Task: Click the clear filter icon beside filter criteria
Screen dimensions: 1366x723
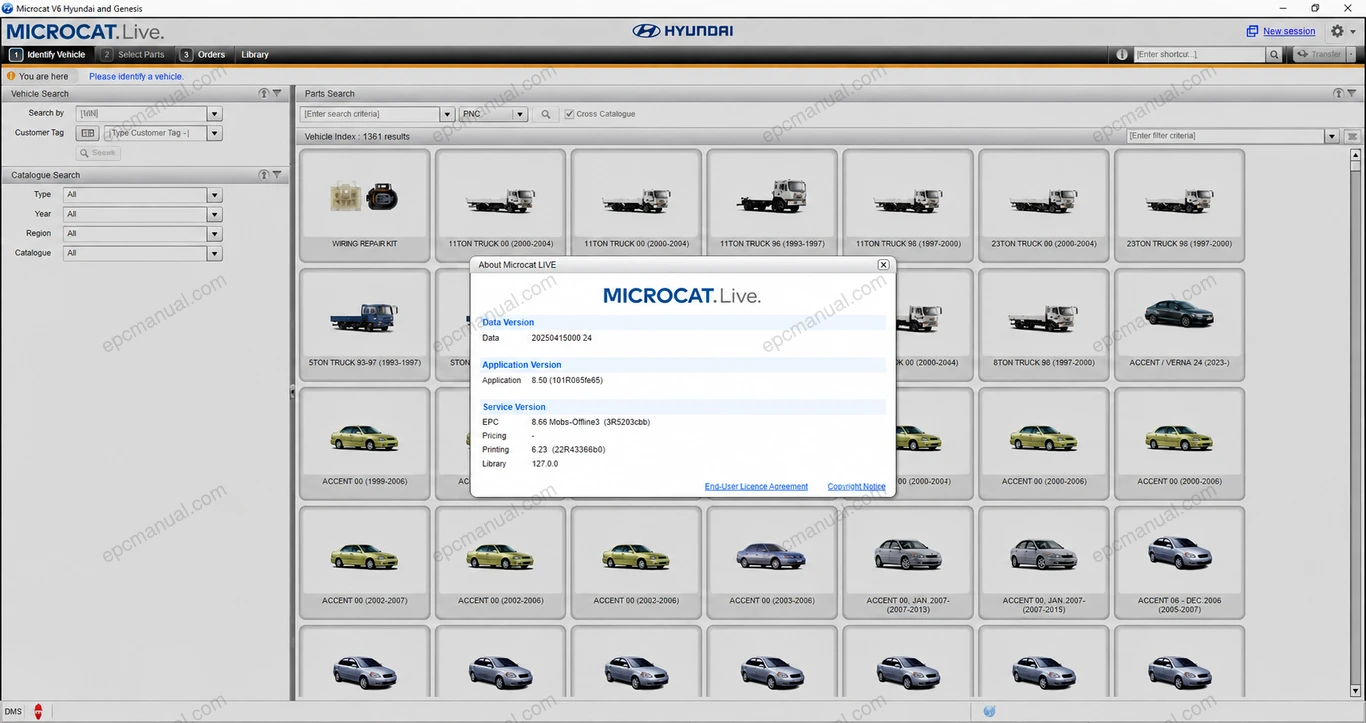Action: pos(1352,136)
